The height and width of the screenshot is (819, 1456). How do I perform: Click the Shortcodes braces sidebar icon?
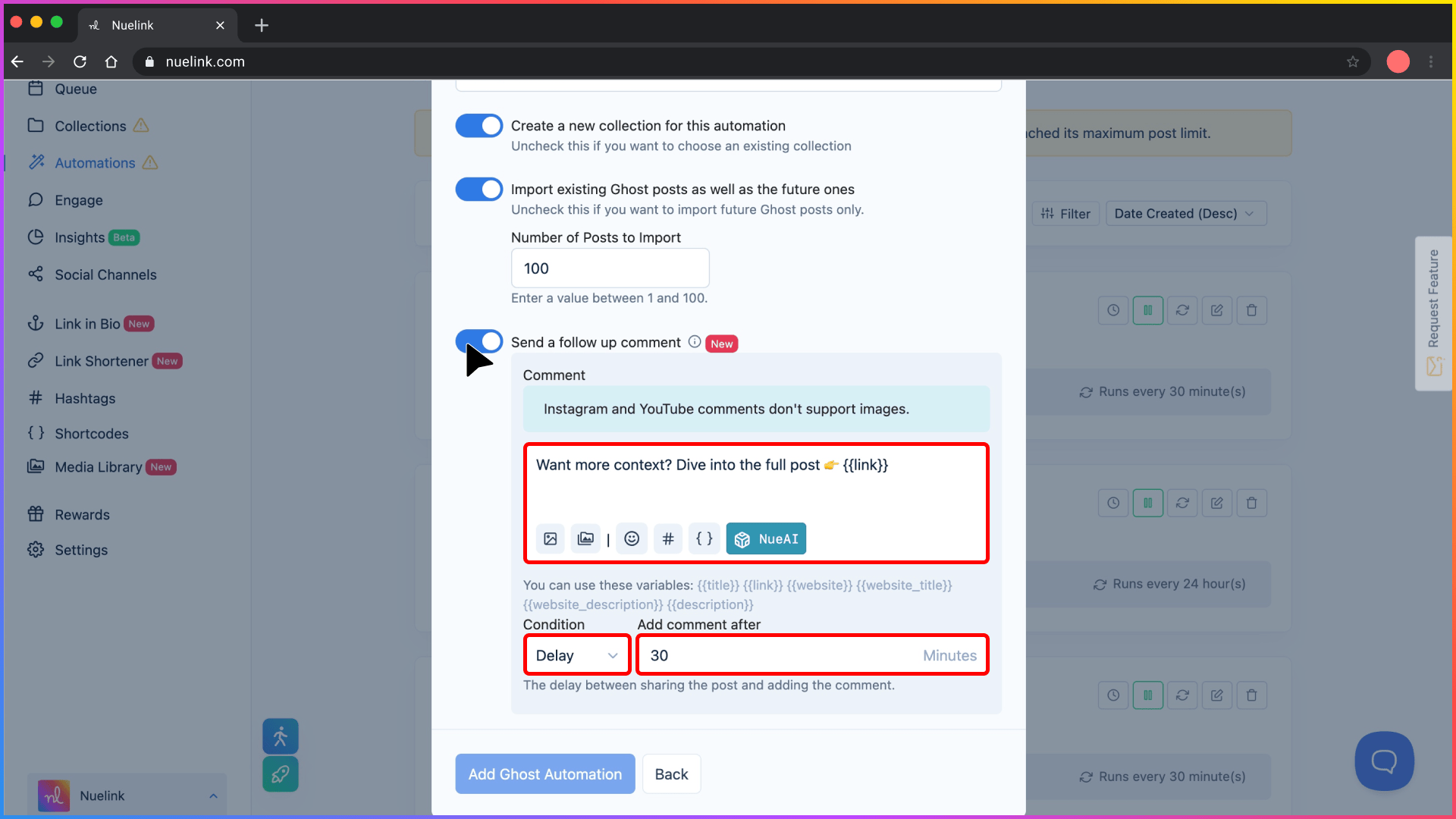point(36,433)
